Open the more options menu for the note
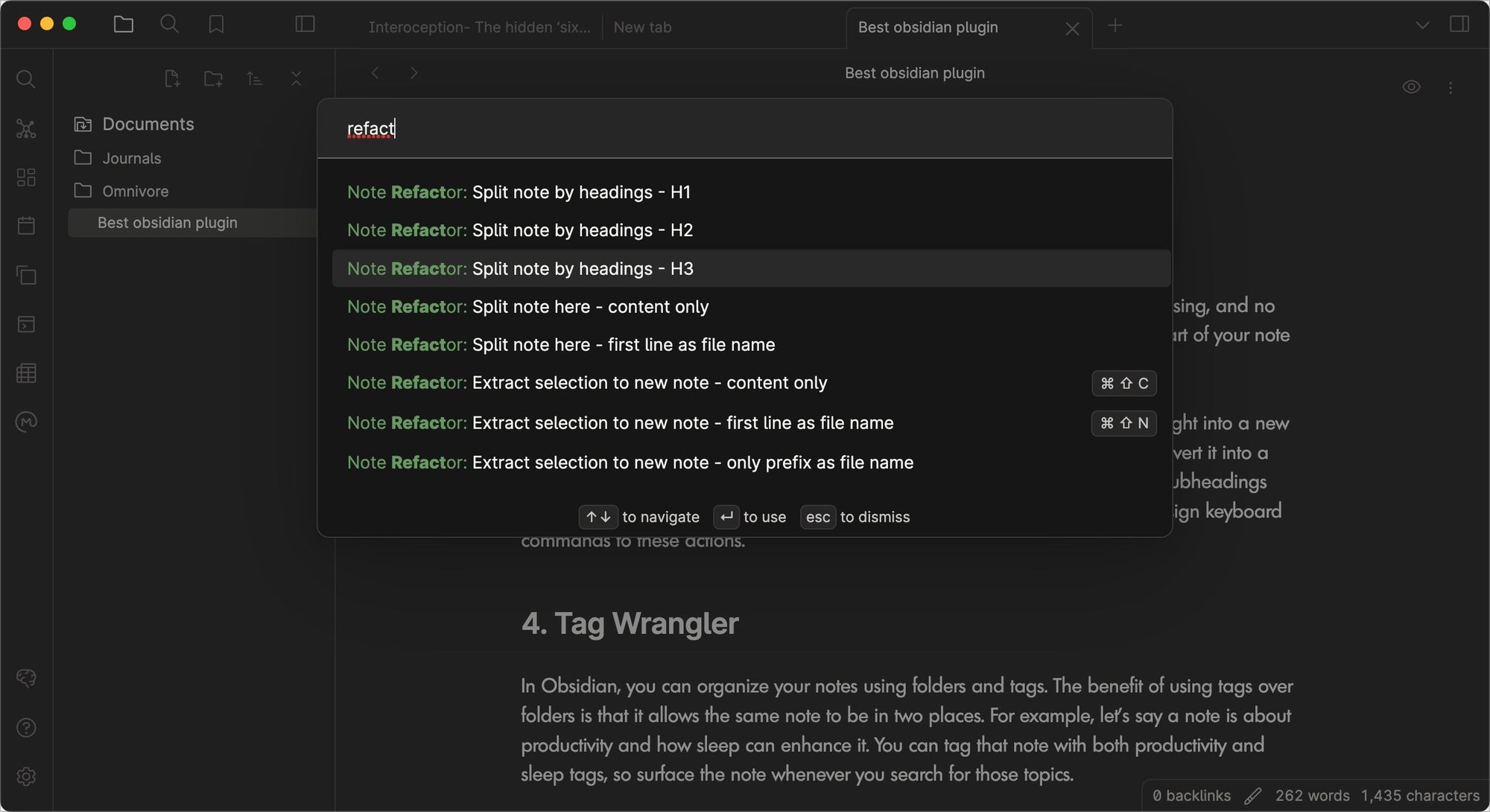This screenshot has width=1490, height=812. 1451,86
